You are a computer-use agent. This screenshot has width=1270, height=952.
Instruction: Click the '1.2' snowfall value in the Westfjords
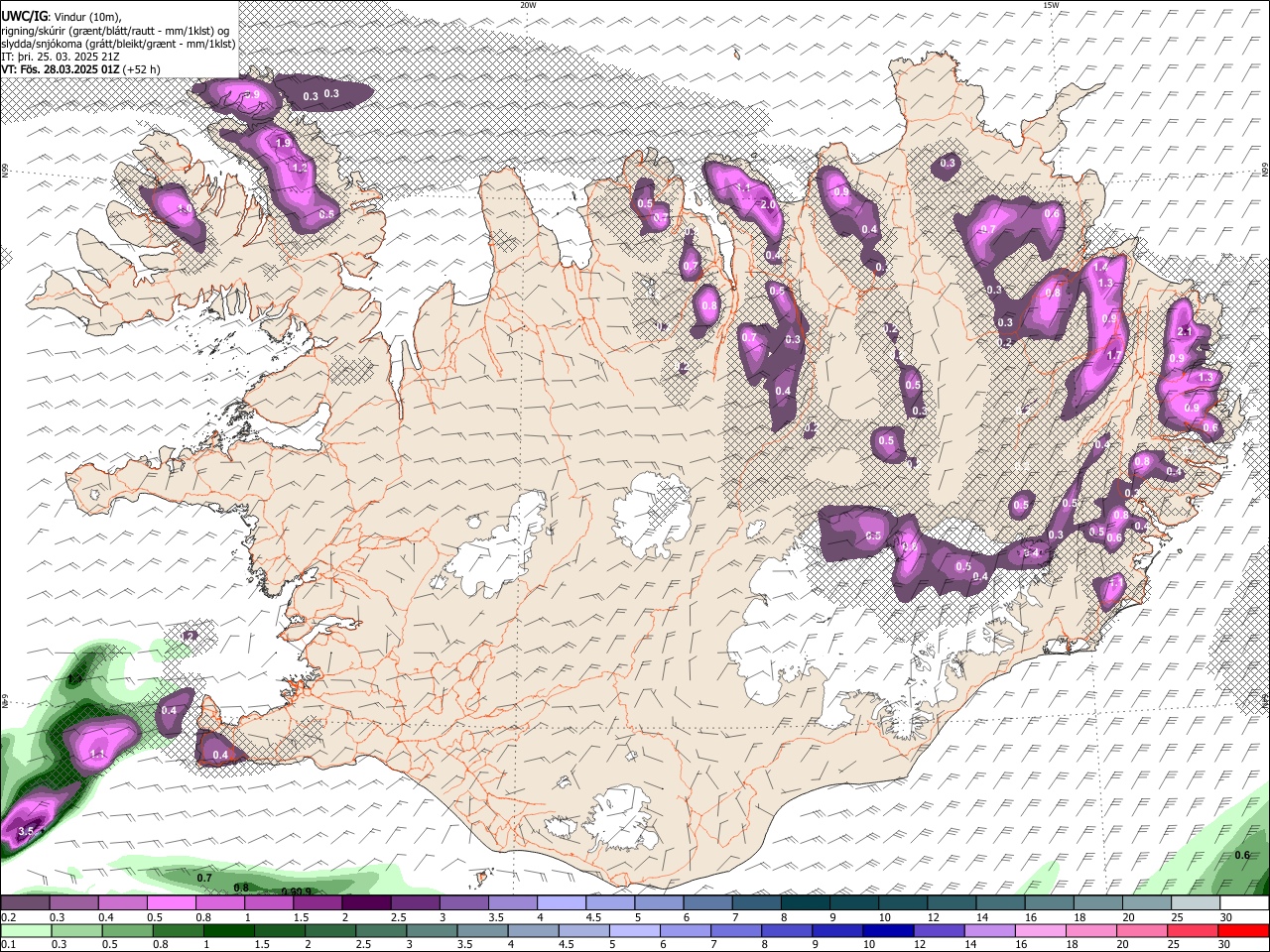[300, 169]
